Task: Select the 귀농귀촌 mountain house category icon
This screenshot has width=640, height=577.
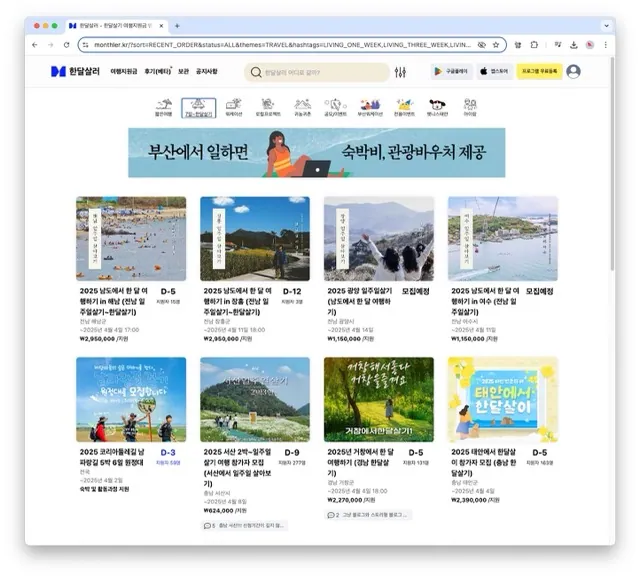Action: pyautogui.click(x=302, y=108)
